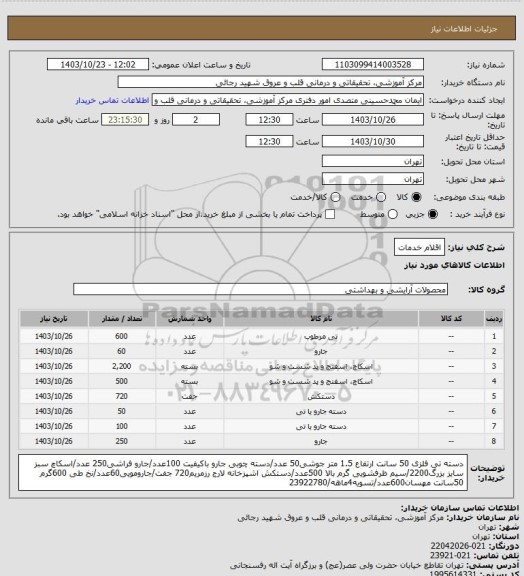Click the buyer notes description text box
The width and height of the screenshot is (524, 576).
pyautogui.click(x=243, y=472)
